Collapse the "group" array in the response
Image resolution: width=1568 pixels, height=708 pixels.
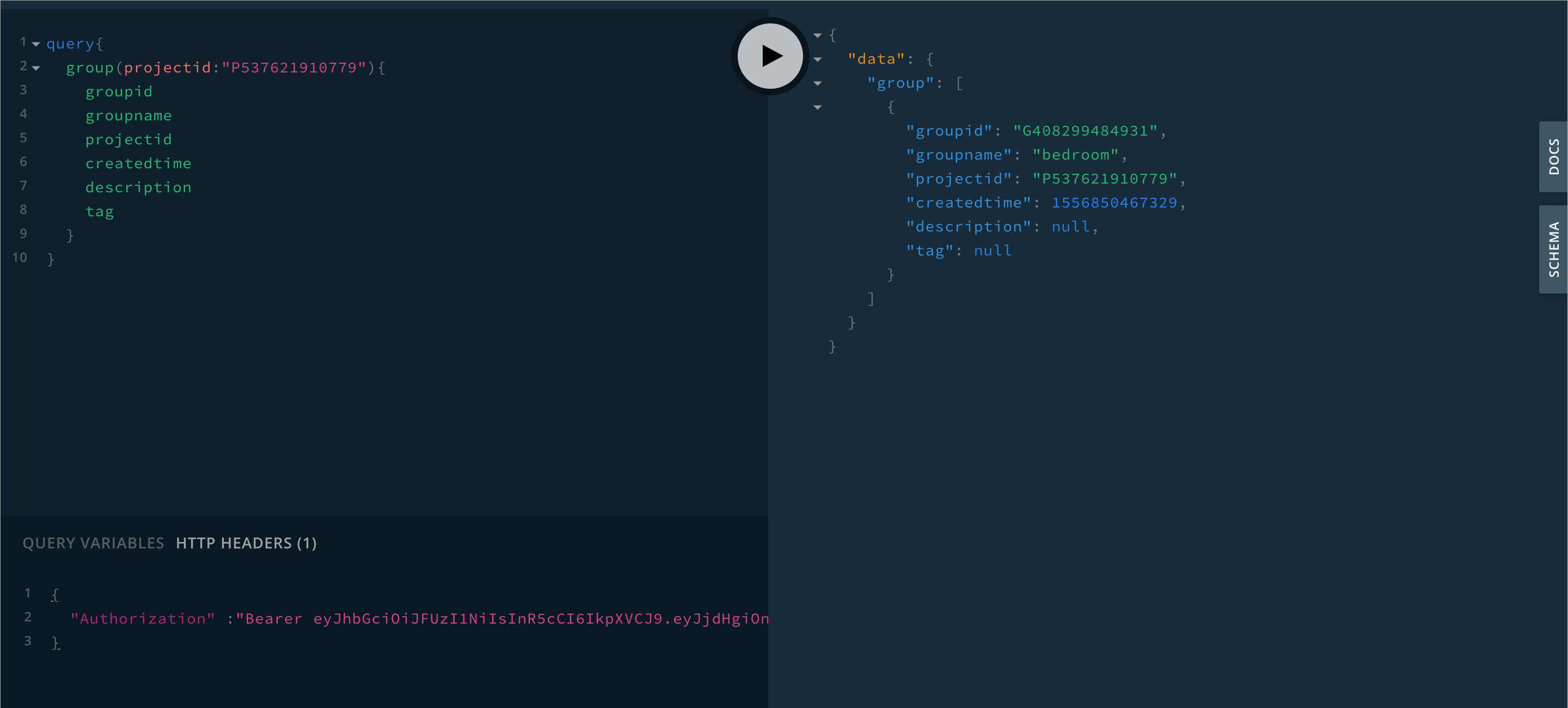point(817,83)
